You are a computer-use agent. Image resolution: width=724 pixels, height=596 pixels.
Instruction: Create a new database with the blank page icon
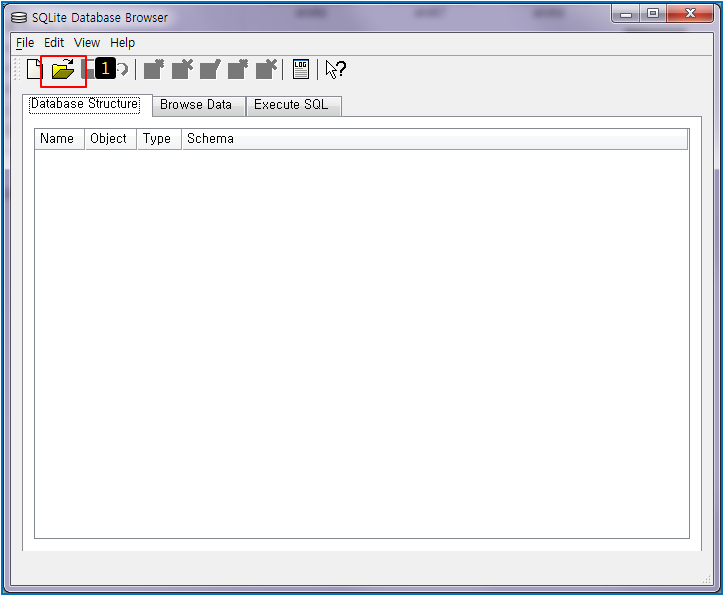[x=34, y=69]
